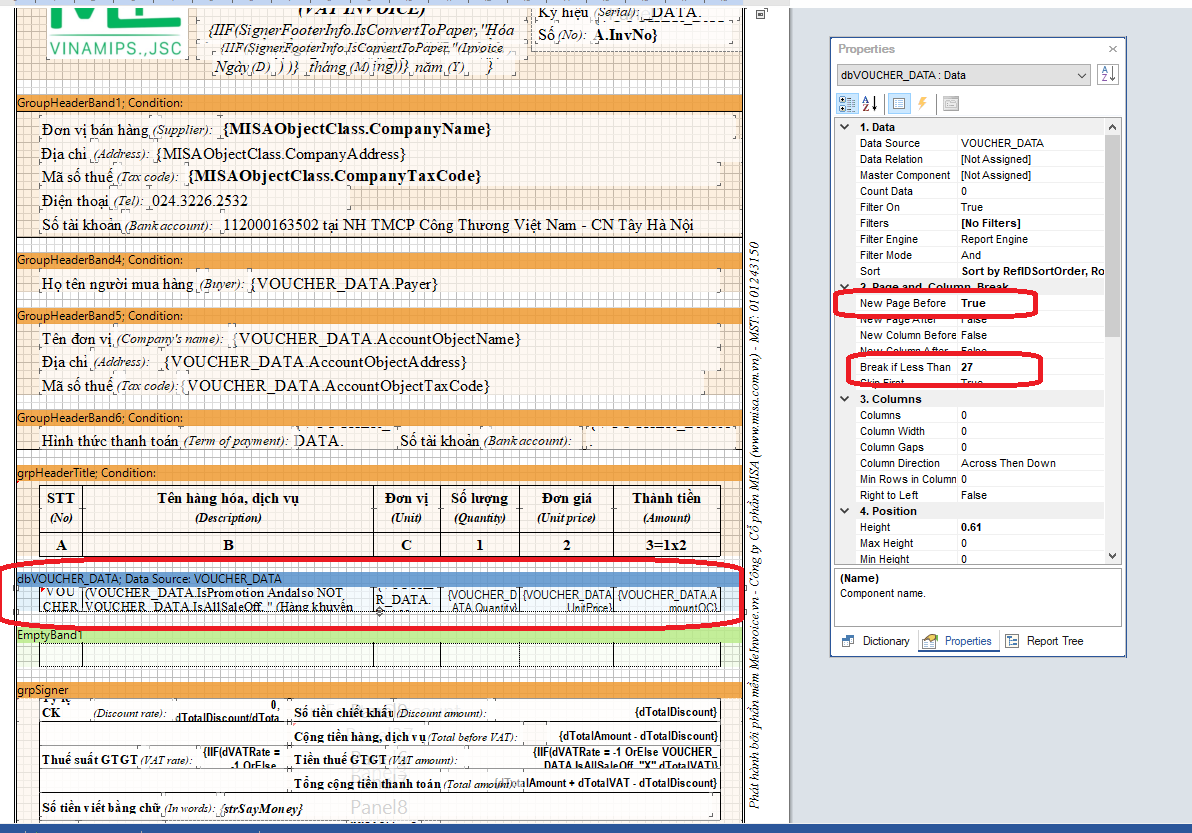Switch Properties grid to Categorized view
The image size is (1192, 833).
847,103
